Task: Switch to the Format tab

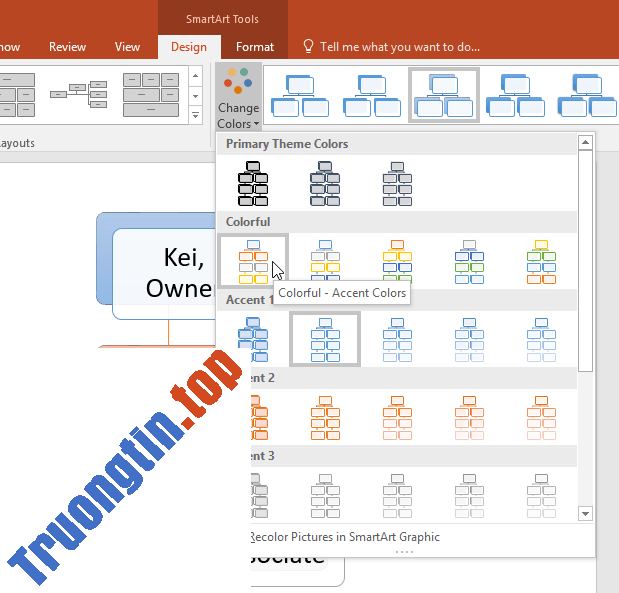Action: pyautogui.click(x=255, y=47)
